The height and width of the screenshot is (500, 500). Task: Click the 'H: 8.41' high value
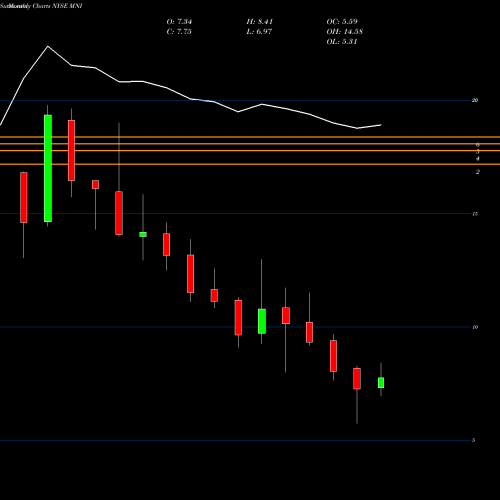pyautogui.click(x=260, y=22)
